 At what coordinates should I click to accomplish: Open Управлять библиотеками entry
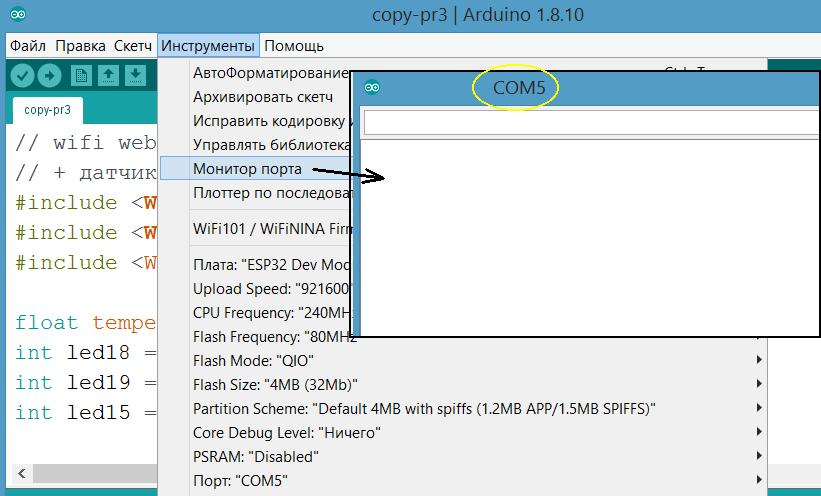click(x=271, y=145)
